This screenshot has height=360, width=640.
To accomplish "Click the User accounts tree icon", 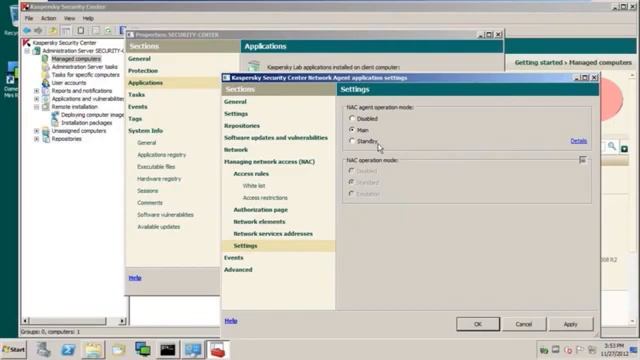I will pos(46,83).
